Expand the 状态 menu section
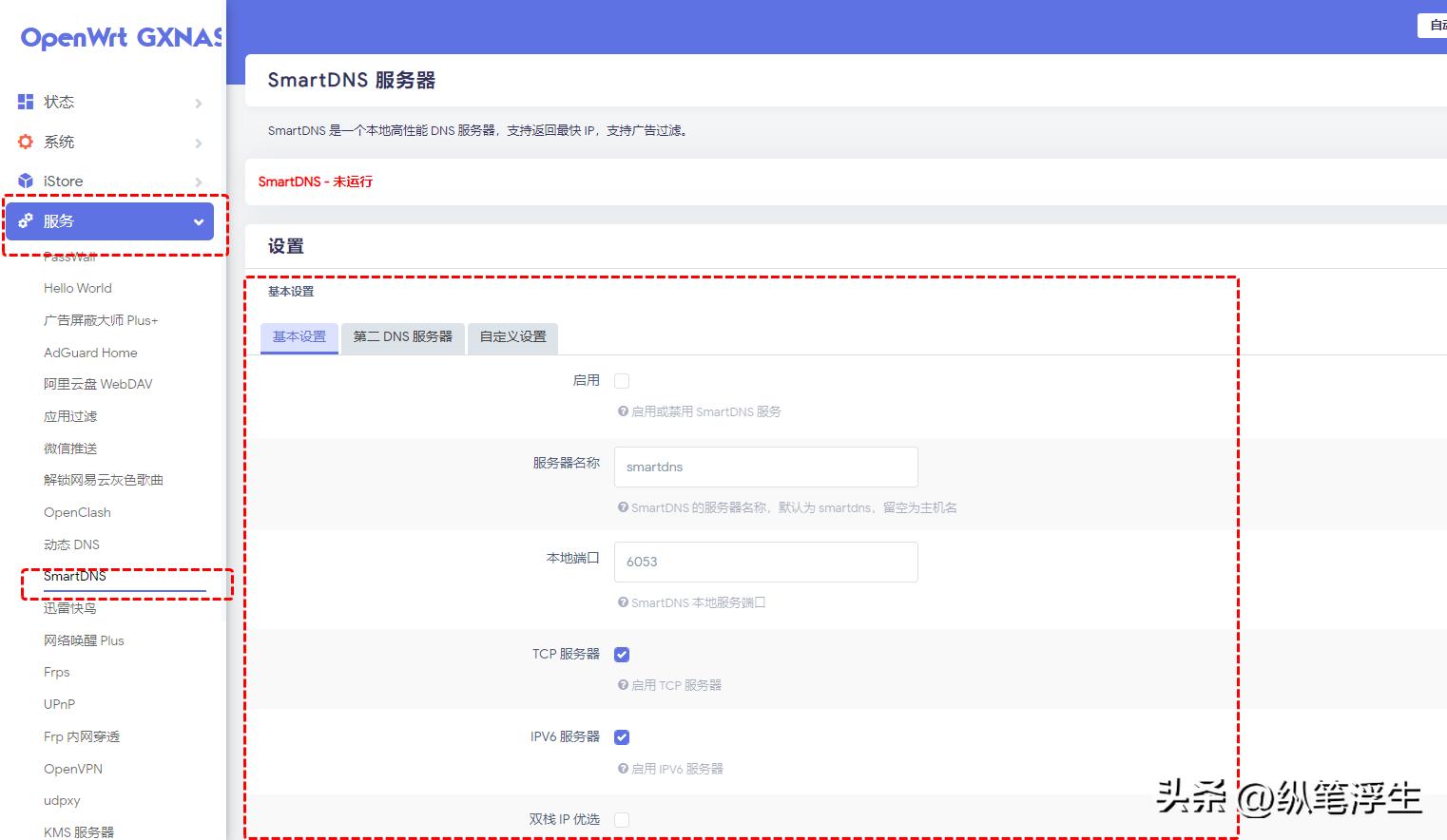The width and height of the screenshot is (1447, 840). pyautogui.click(x=109, y=101)
